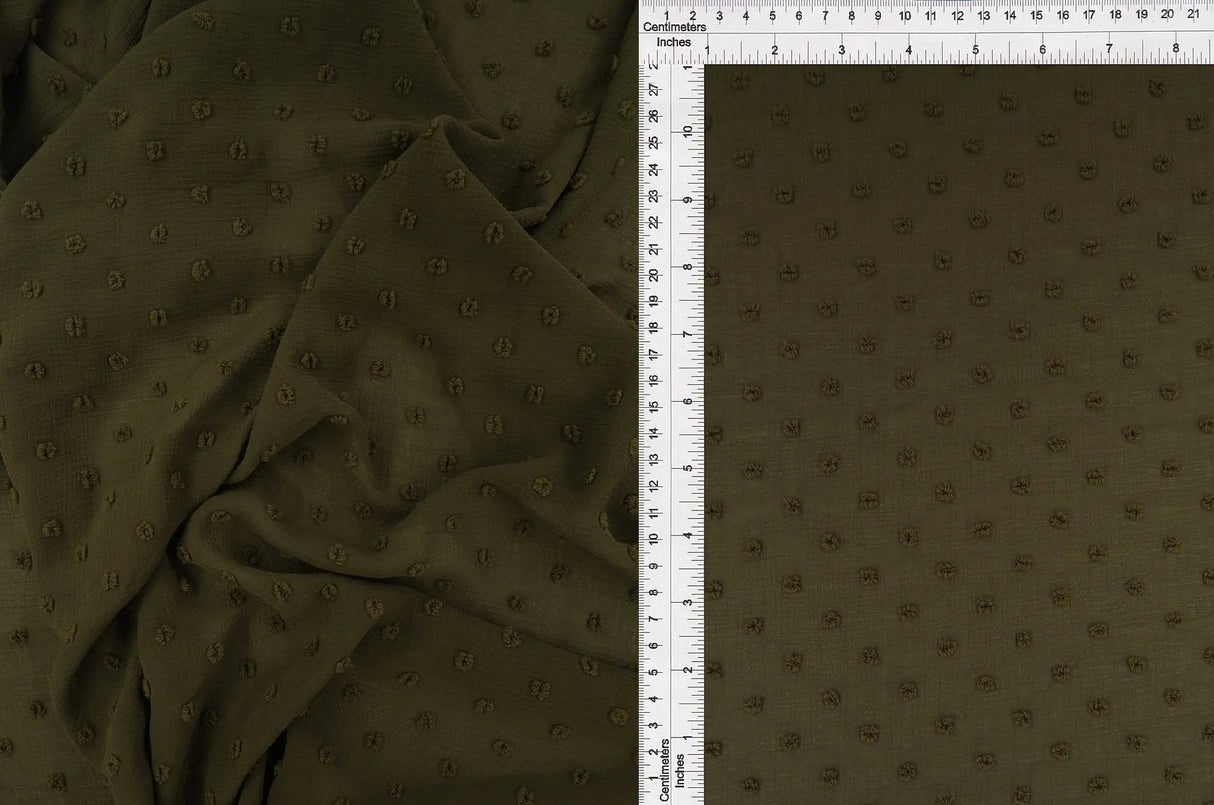
Task: Click the 8 on the top inches ruler
Action: click(1177, 47)
